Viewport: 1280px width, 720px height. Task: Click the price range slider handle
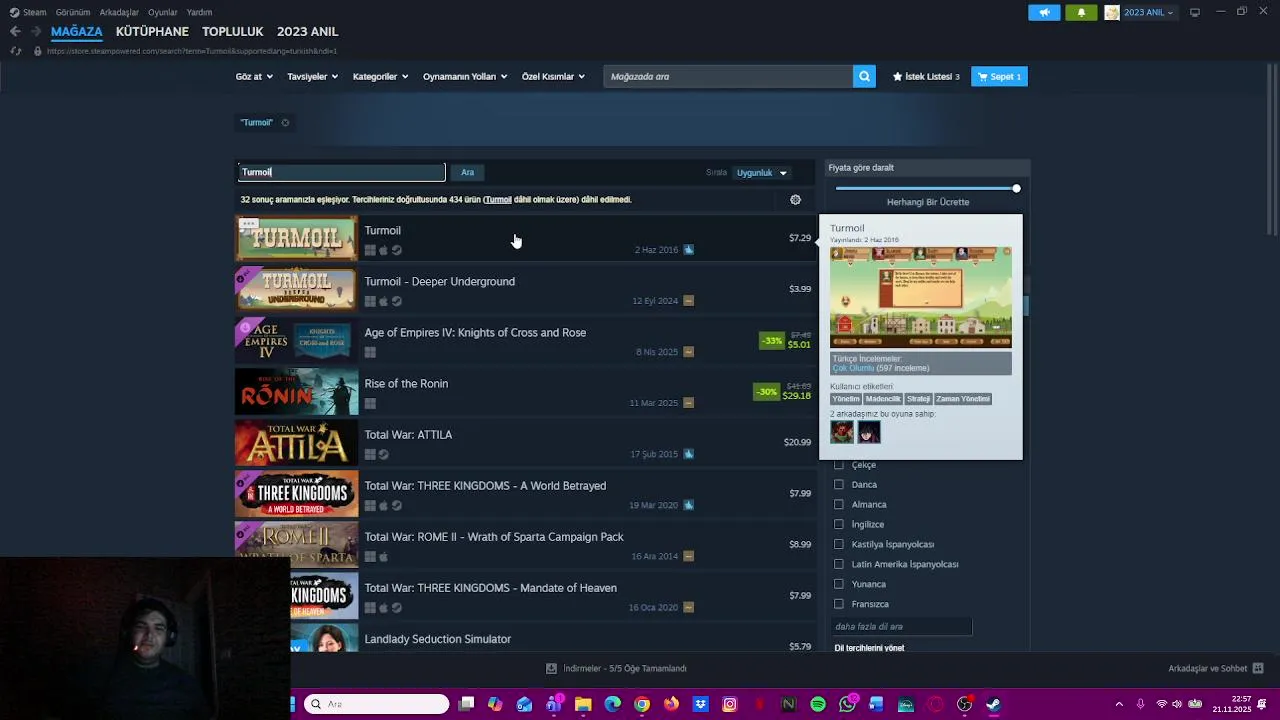(1016, 189)
